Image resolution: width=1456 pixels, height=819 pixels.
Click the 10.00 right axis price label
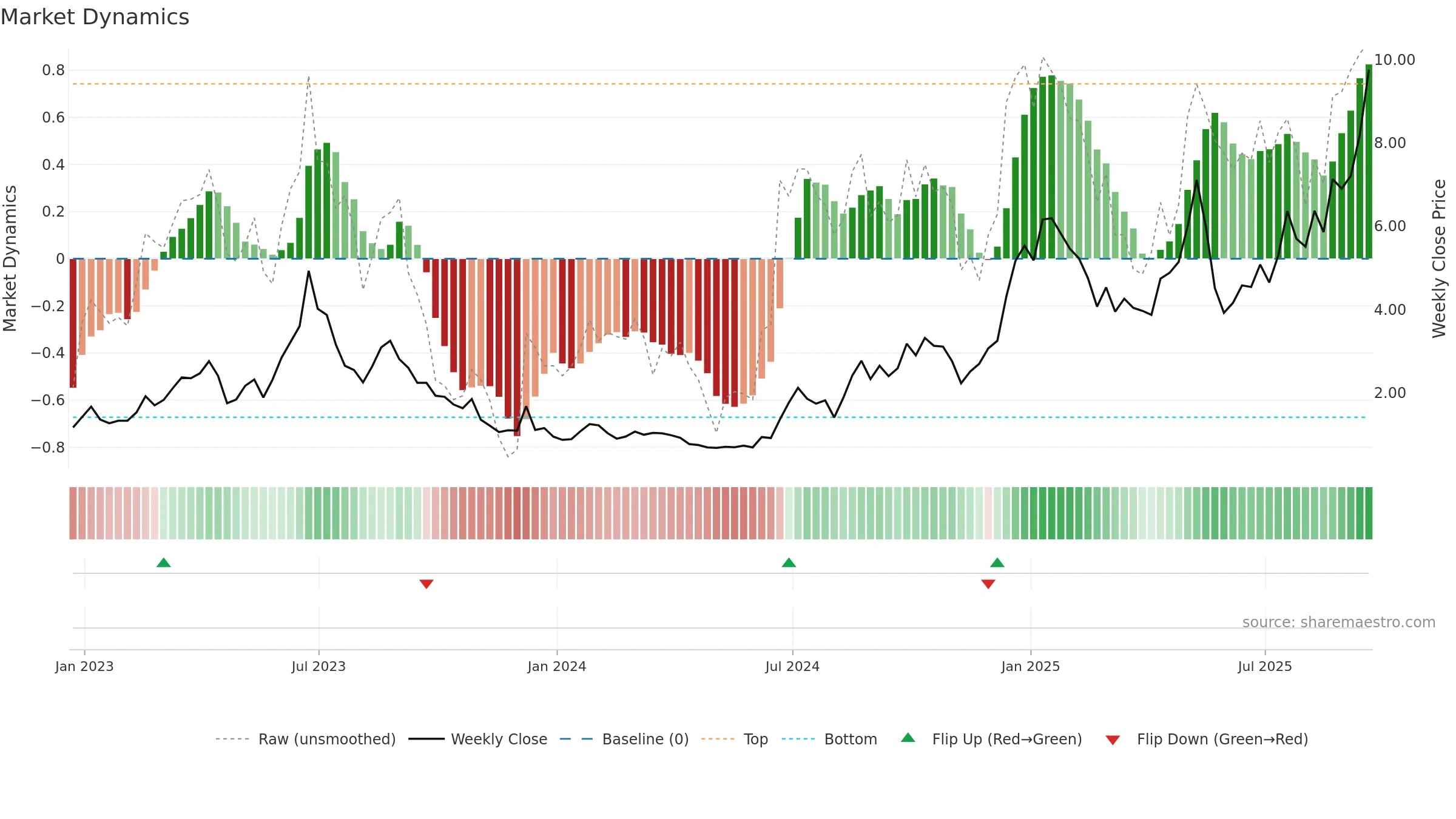pyautogui.click(x=1395, y=59)
